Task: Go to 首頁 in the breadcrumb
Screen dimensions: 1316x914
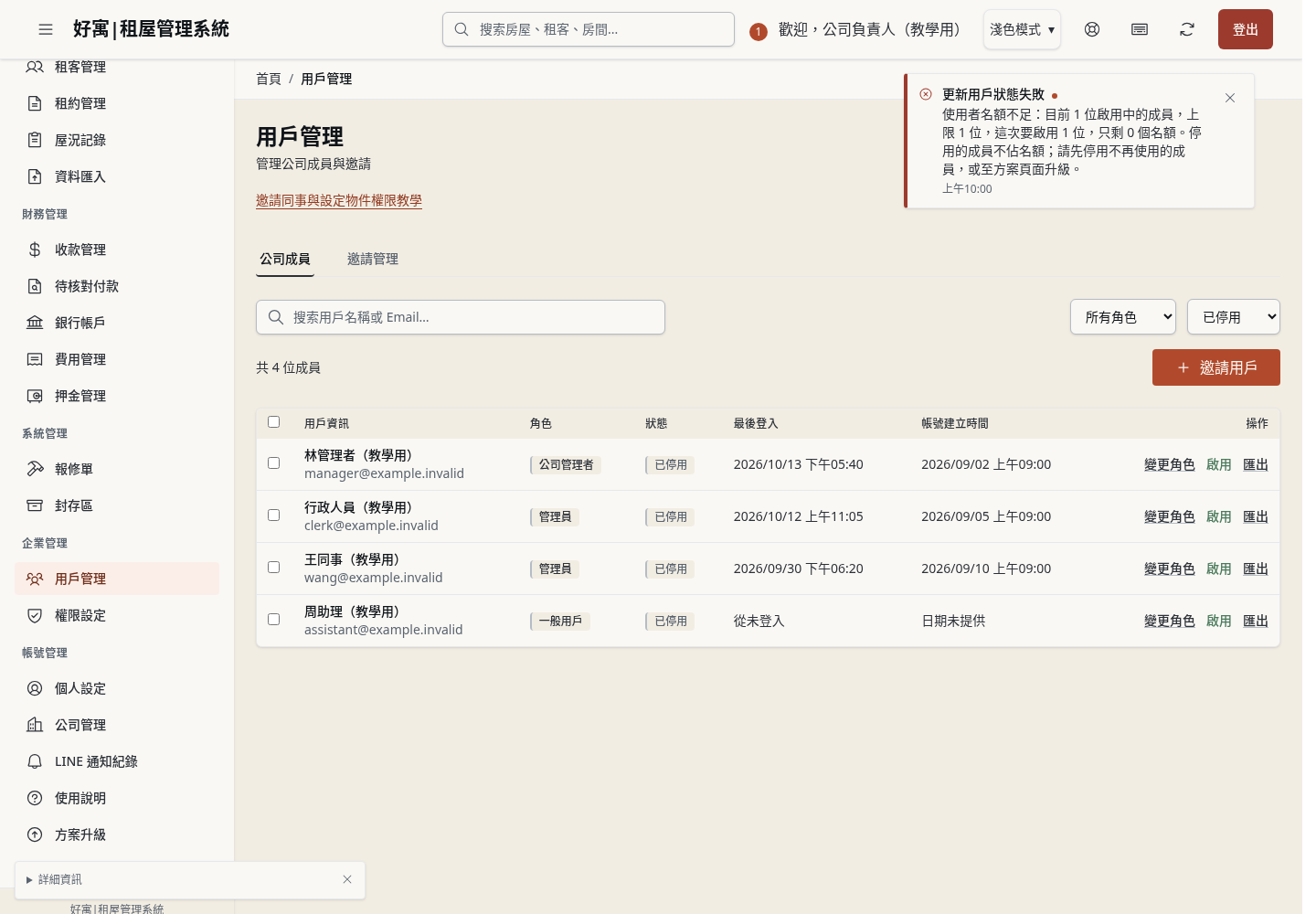Action: click(269, 79)
